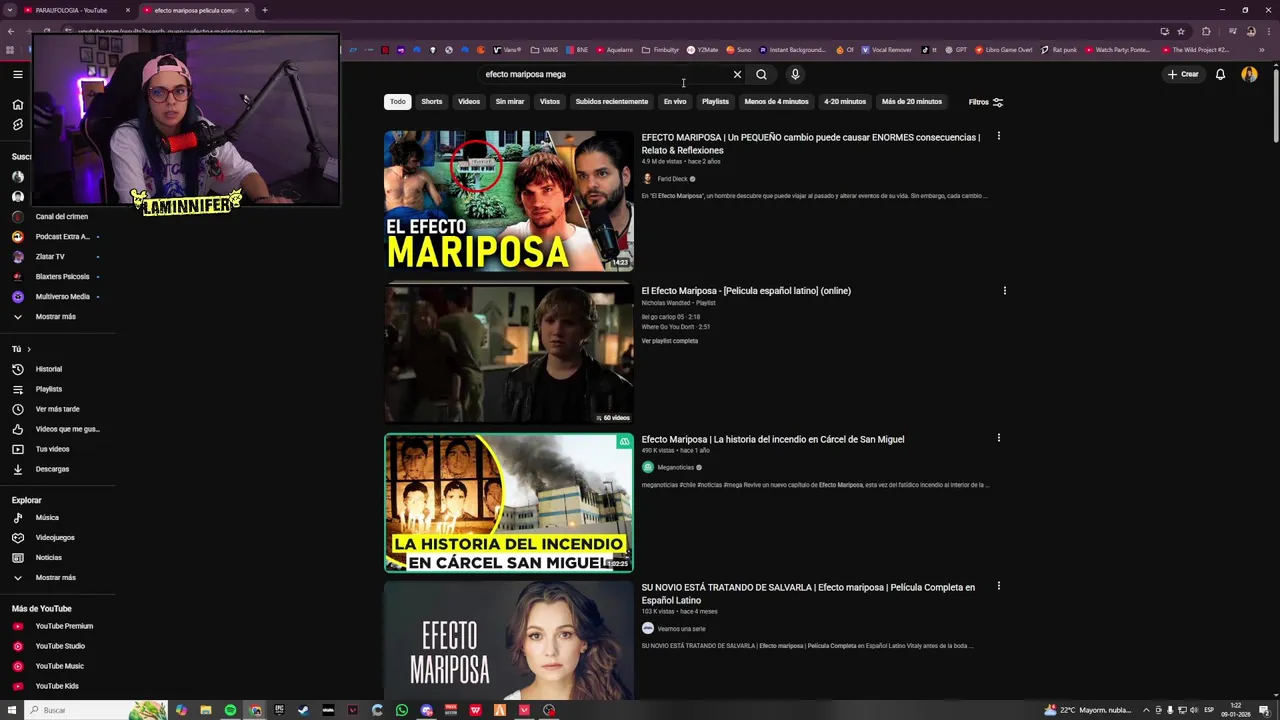Screen dimensions: 1280x720
Task: Open Vocal Remover bookmark
Action: [x=887, y=49]
